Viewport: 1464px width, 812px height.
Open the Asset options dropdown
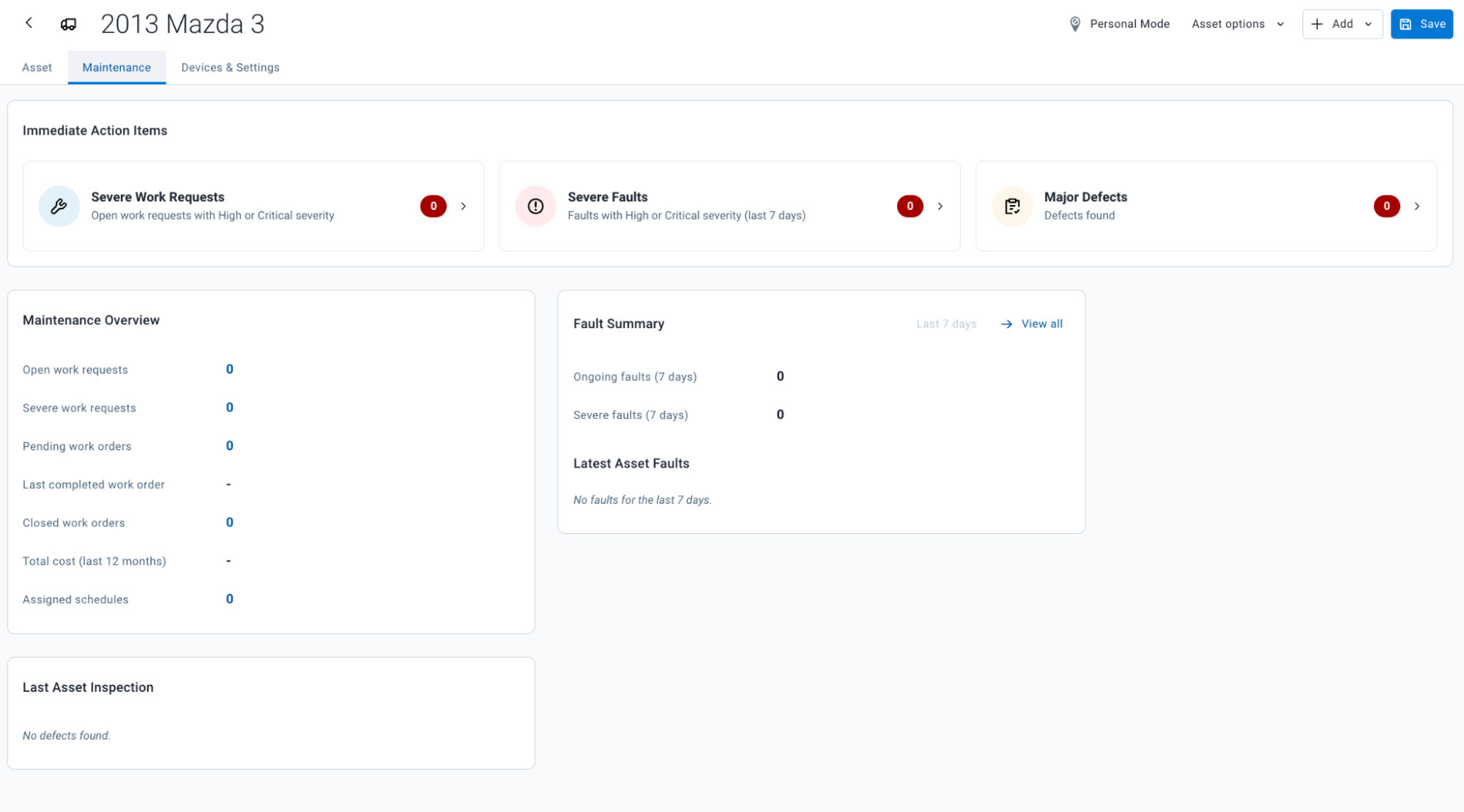click(x=1237, y=24)
